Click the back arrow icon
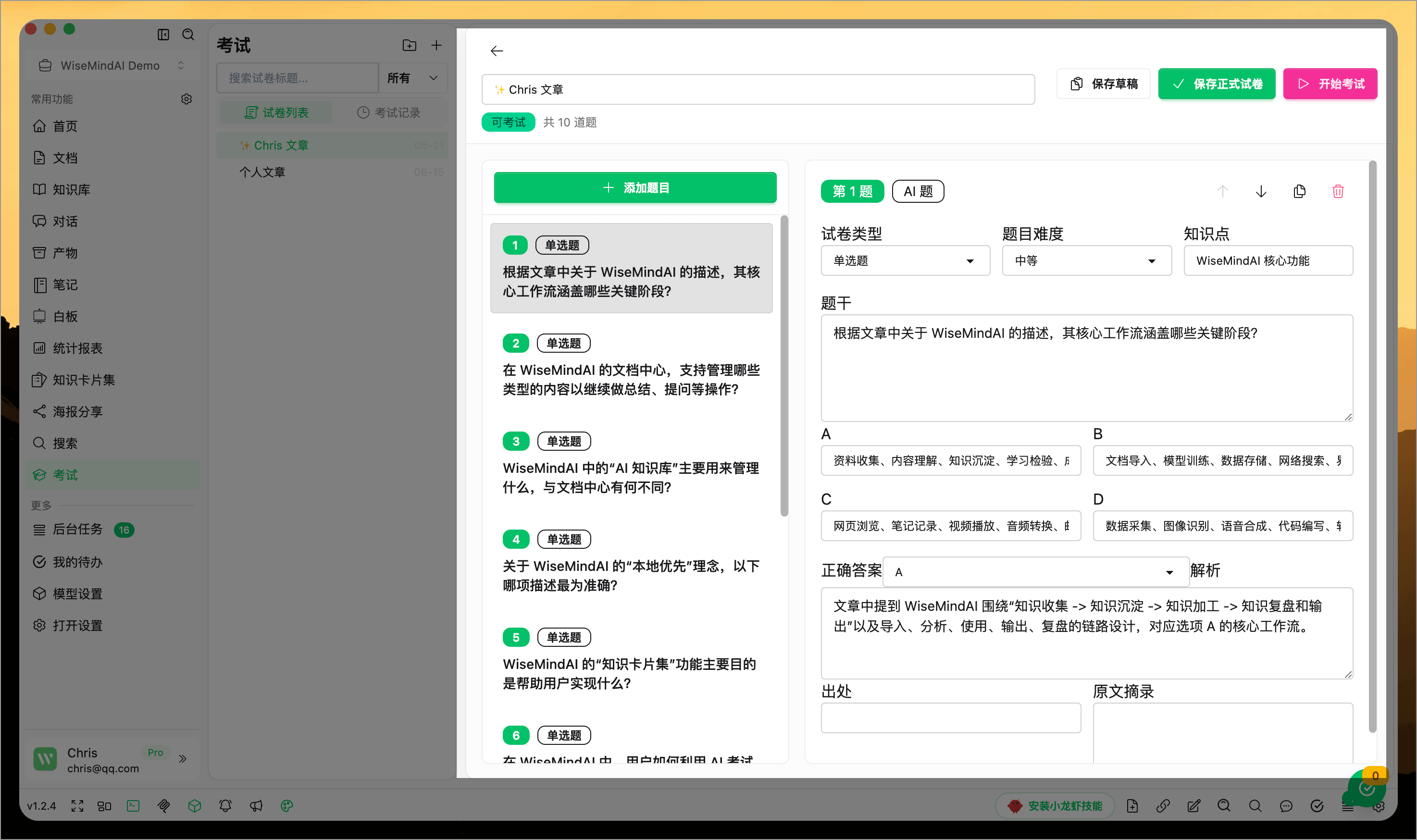 pyautogui.click(x=497, y=51)
